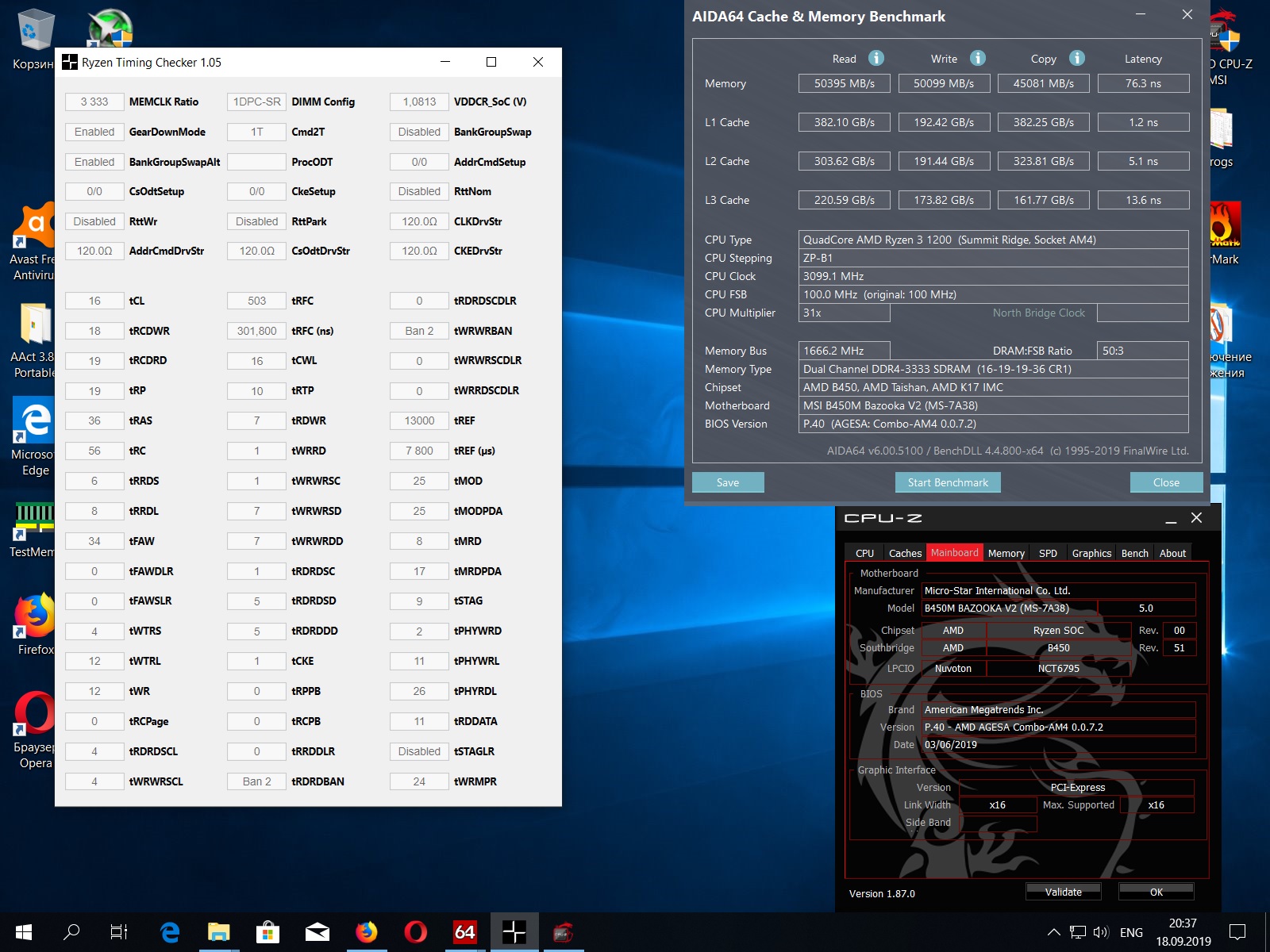Open Opera browser from the taskbar
Viewport: 1270px width, 952px height.
point(415,932)
